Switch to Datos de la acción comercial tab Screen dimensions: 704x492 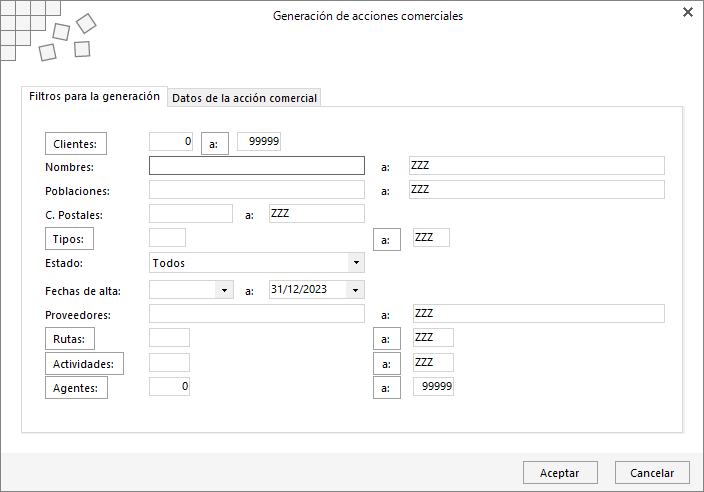(x=244, y=98)
